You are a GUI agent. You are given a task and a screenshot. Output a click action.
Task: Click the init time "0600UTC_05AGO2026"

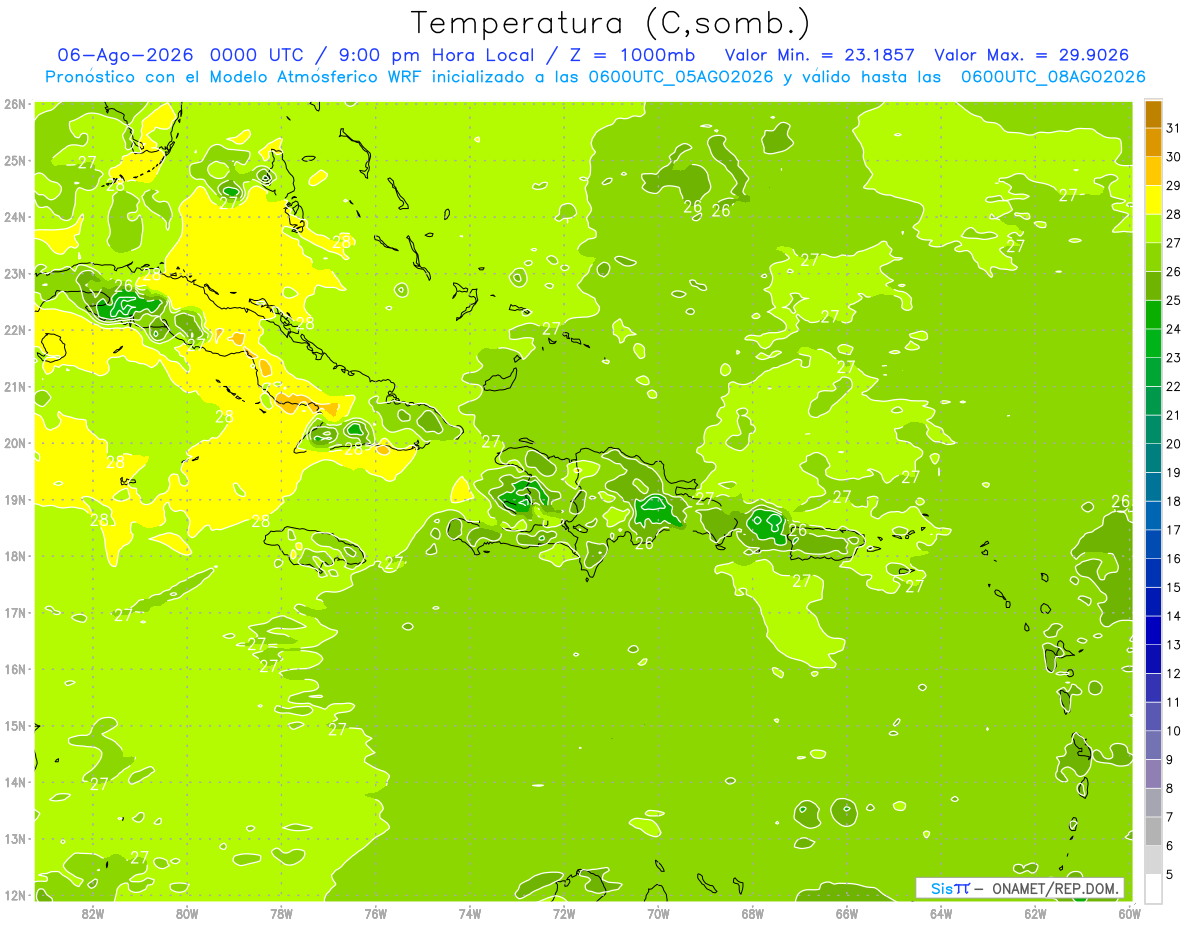coord(679,77)
